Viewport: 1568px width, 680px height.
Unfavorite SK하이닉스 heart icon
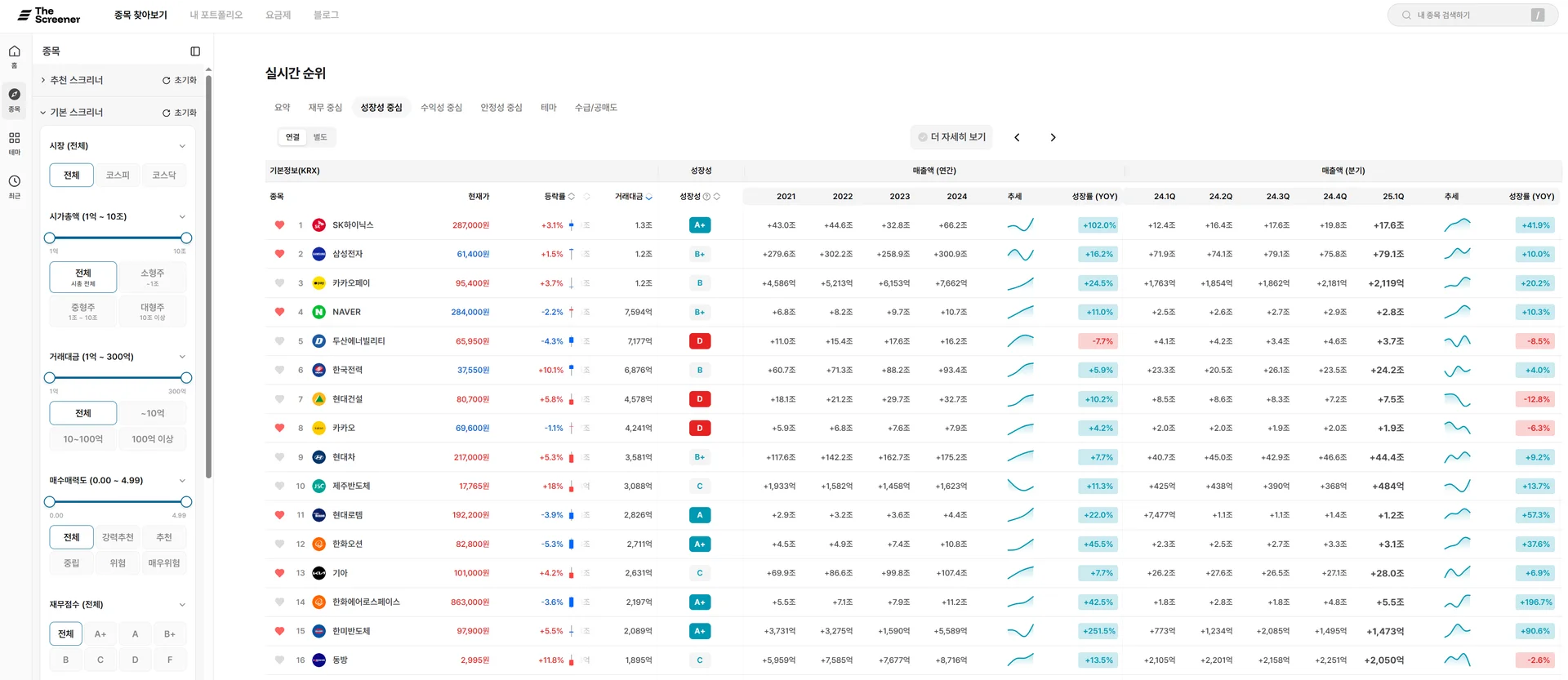pyautogui.click(x=279, y=225)
